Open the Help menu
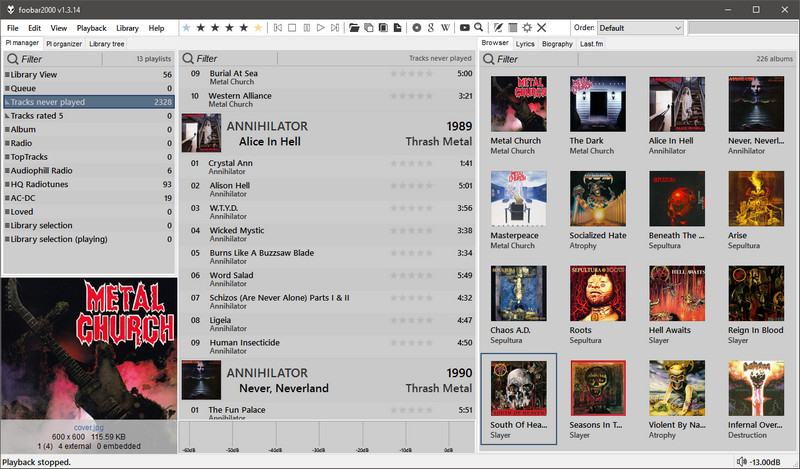Image resolution: width=800 pixels, height=469 pixels. (x=157, y=28)
